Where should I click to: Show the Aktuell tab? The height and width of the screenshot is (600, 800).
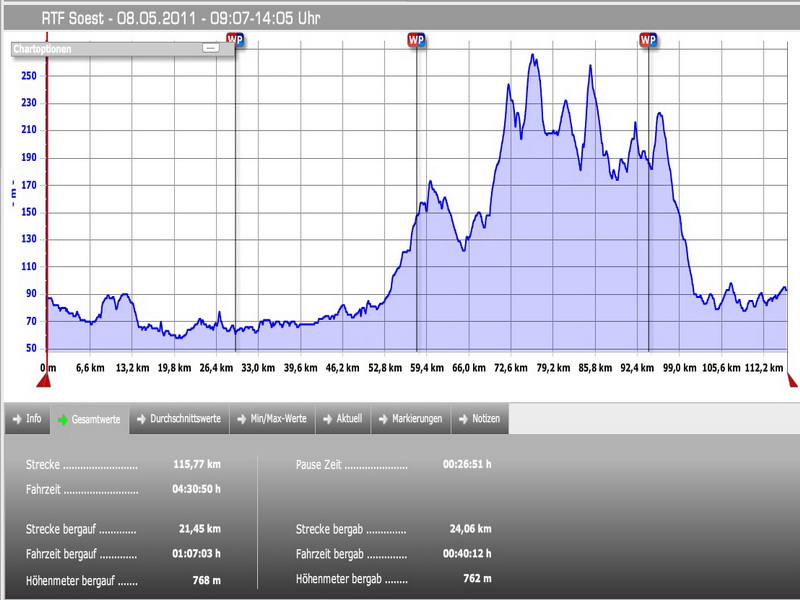[x=342, y=419]
